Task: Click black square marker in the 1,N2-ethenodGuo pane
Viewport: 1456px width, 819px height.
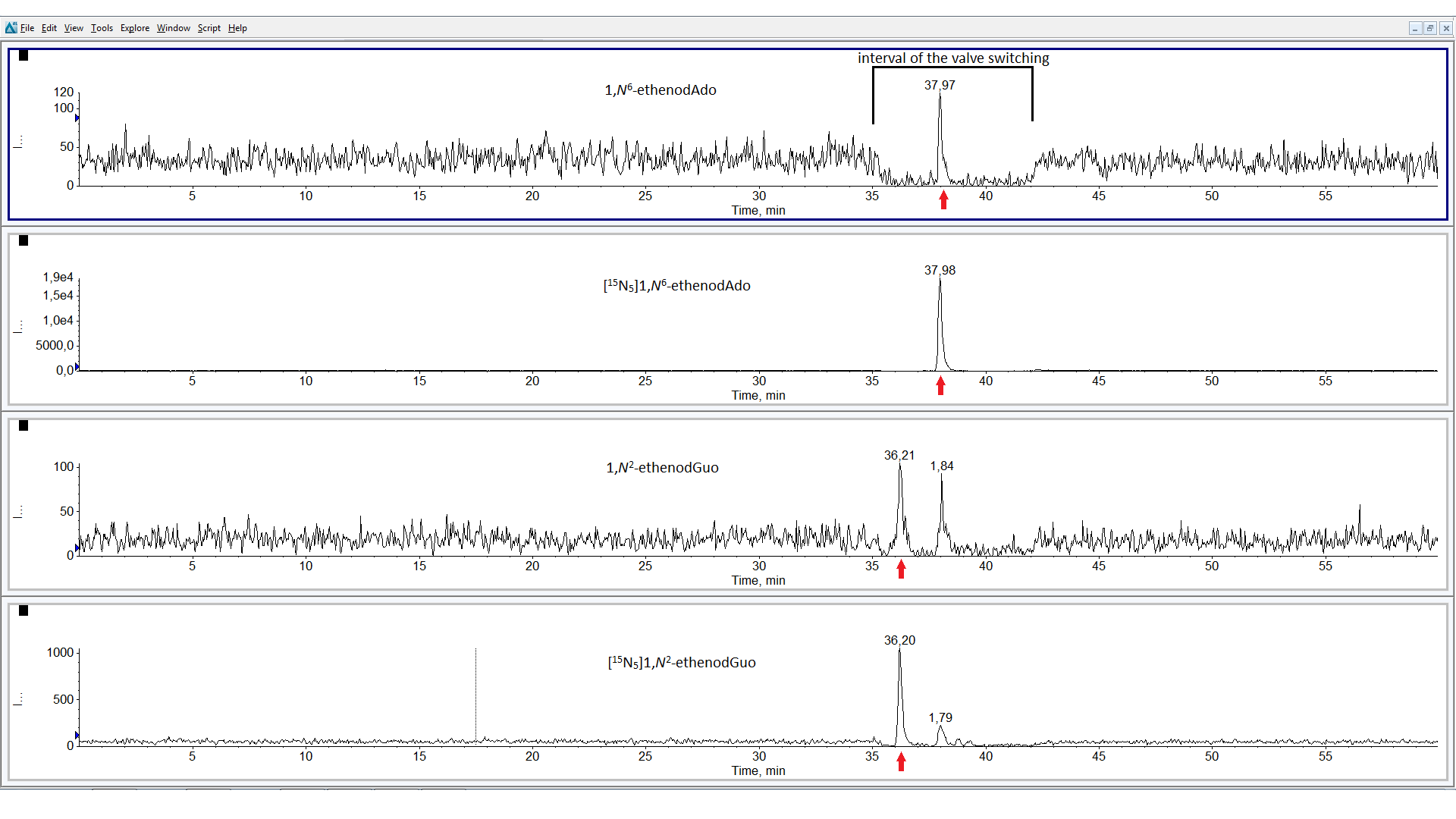Action: (x=24, y=425)
